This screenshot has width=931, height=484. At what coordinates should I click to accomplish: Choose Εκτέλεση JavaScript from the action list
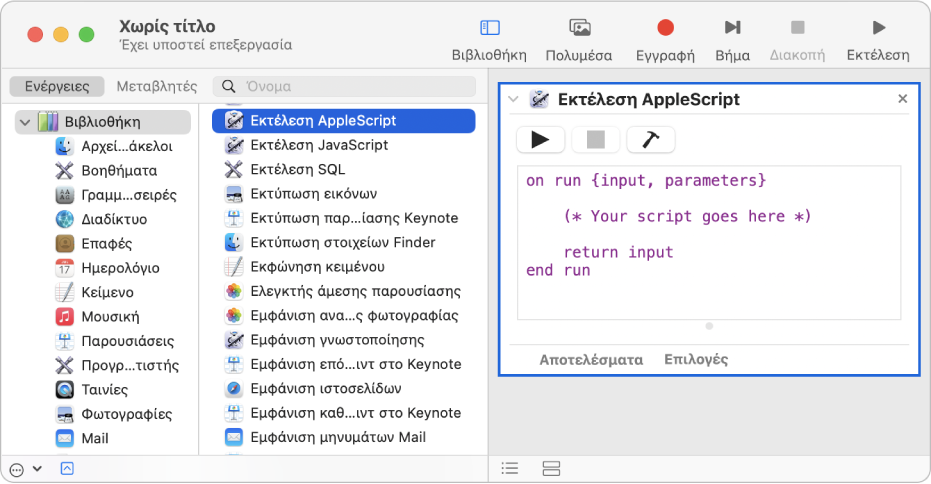tap(318, 145)
